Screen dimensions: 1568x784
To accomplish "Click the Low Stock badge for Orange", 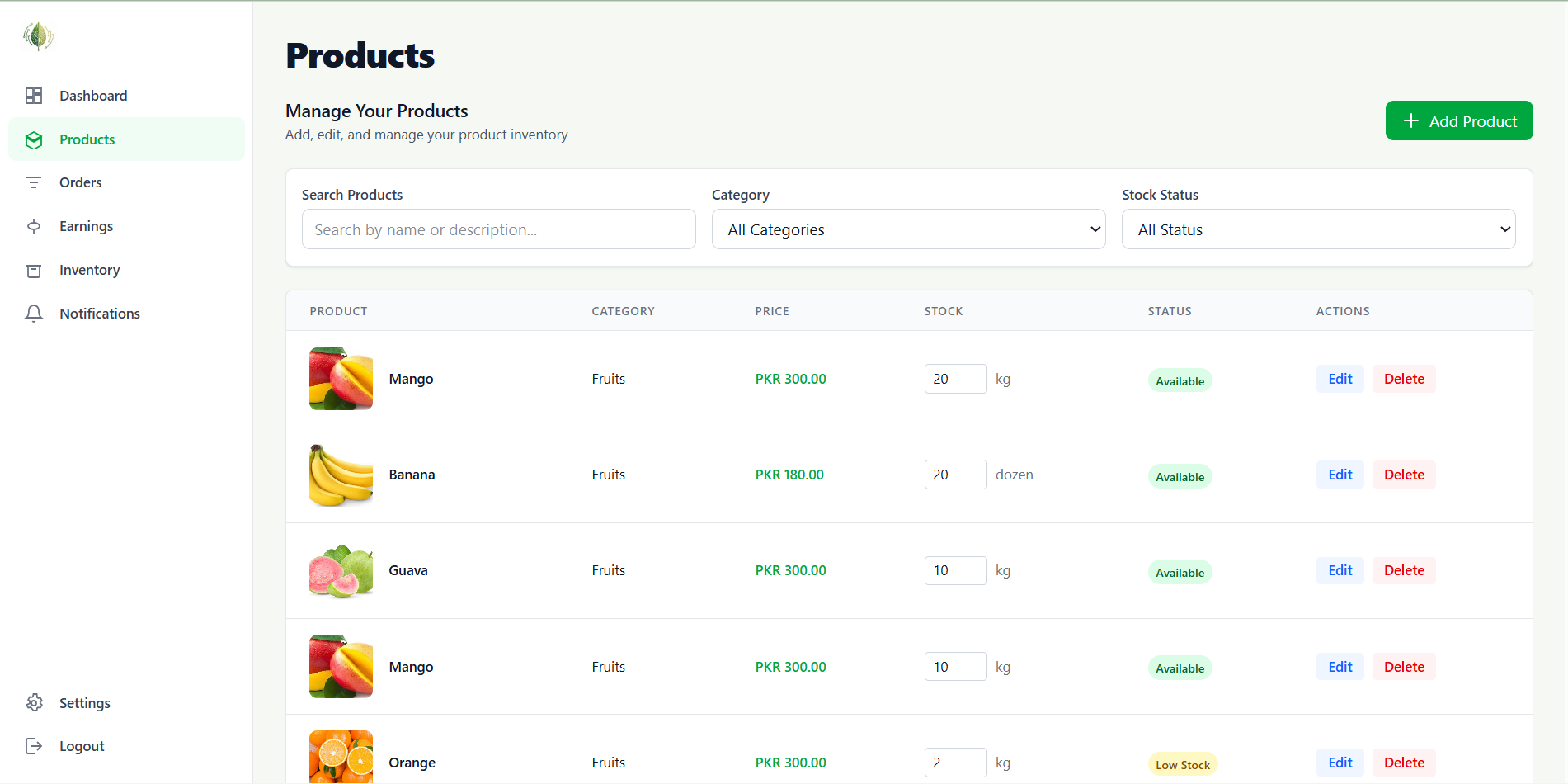I will pyautogui.click(x=1183, y=764).
